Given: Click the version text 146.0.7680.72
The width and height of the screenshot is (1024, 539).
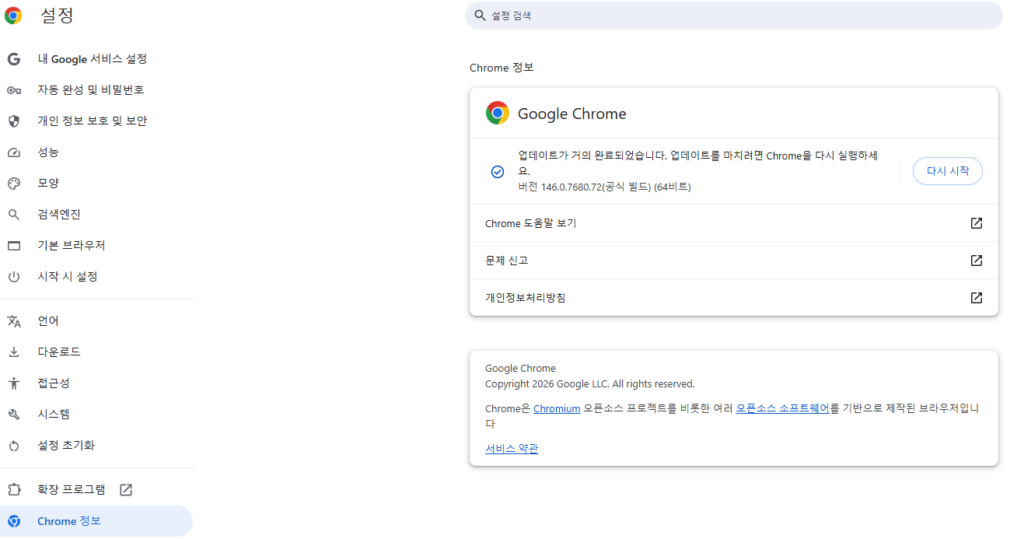Looking at the screenshot, I should (x=605, y=187).
